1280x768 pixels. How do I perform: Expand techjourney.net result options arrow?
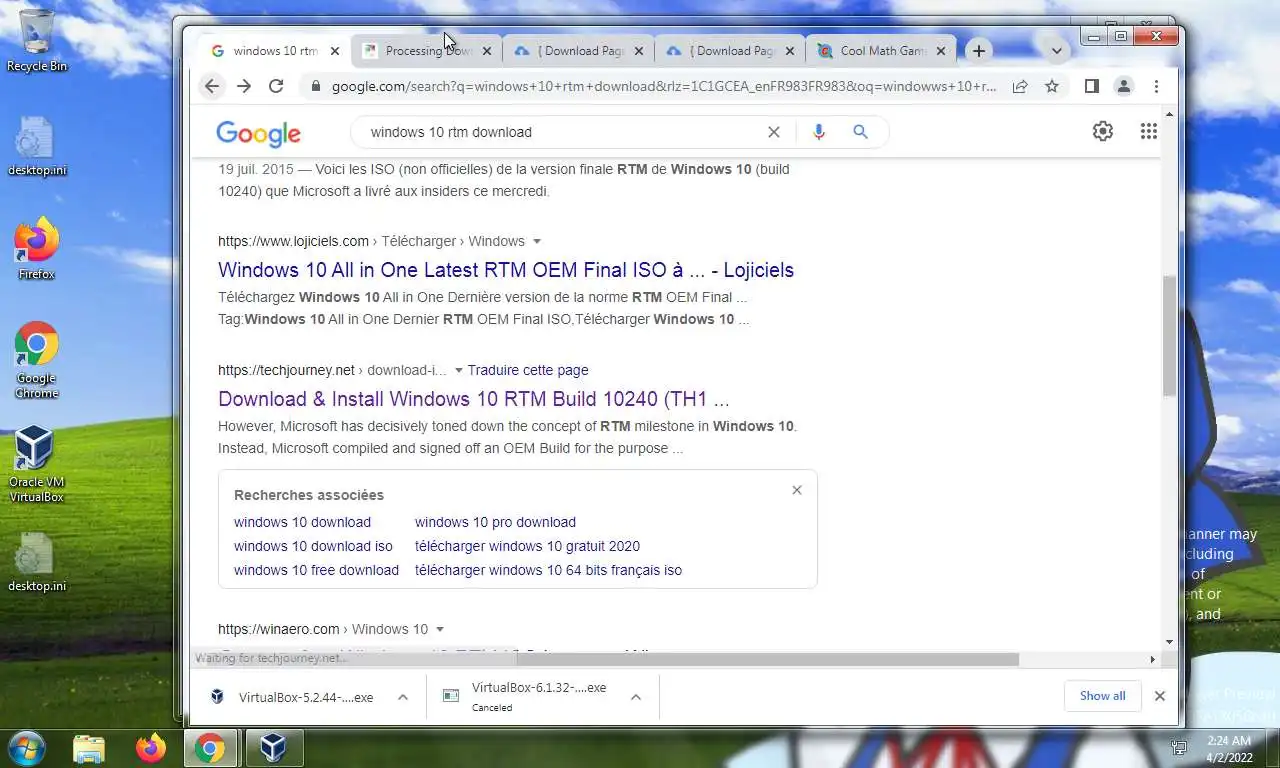tap(459, 371)
